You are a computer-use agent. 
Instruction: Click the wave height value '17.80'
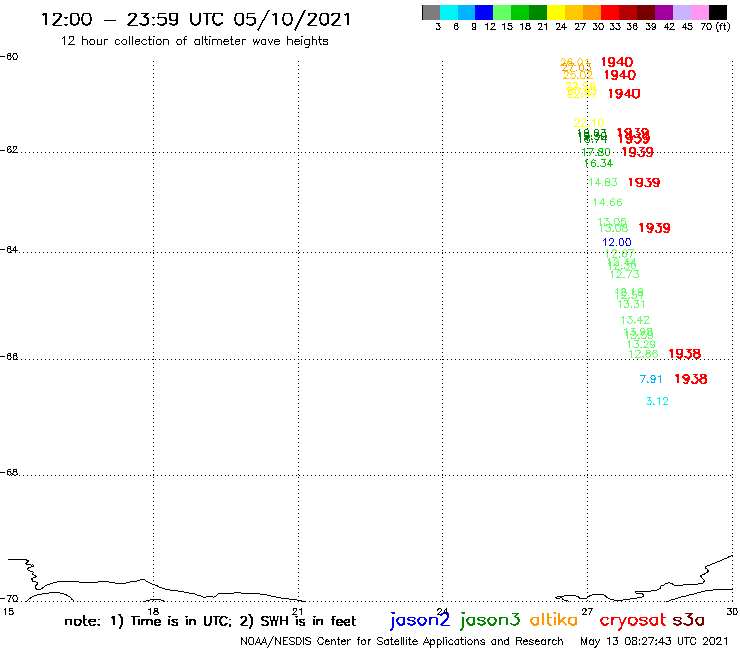[596, 152]
